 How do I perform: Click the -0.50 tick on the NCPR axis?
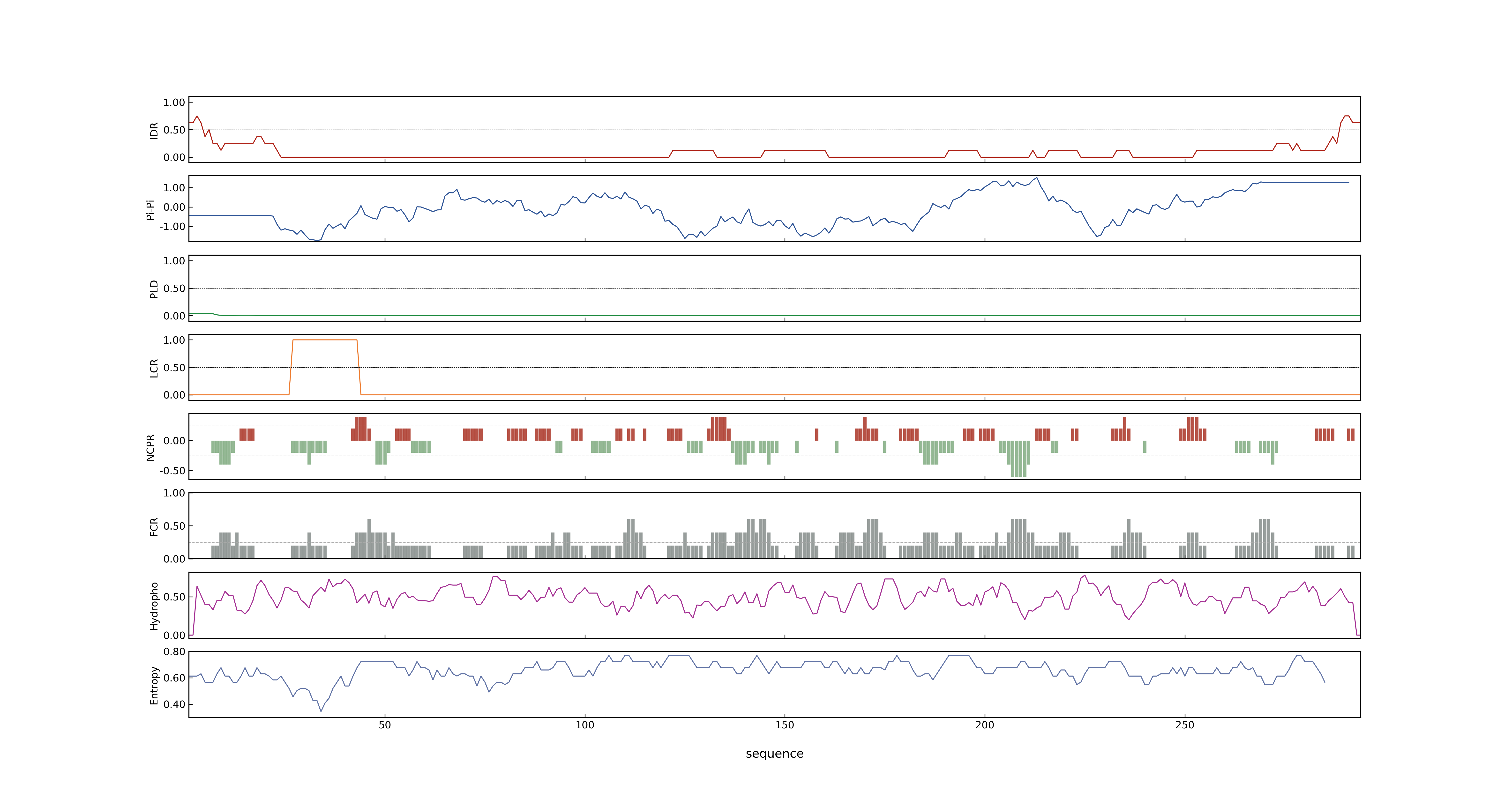tap(172, 471)
